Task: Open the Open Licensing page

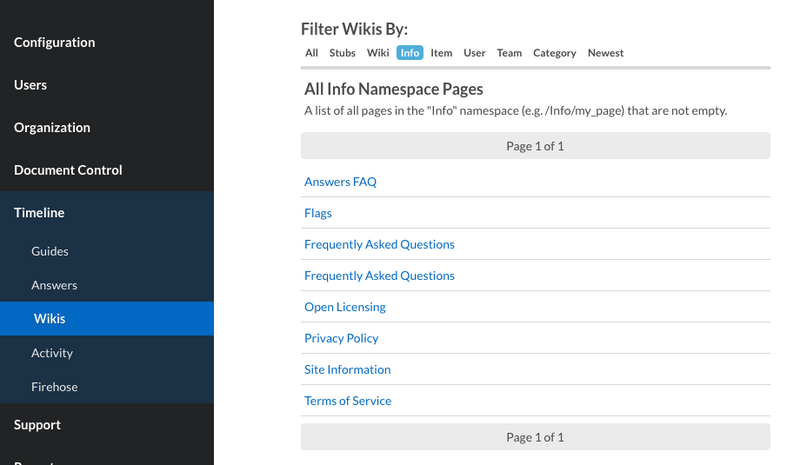Action: coord(345,307)
